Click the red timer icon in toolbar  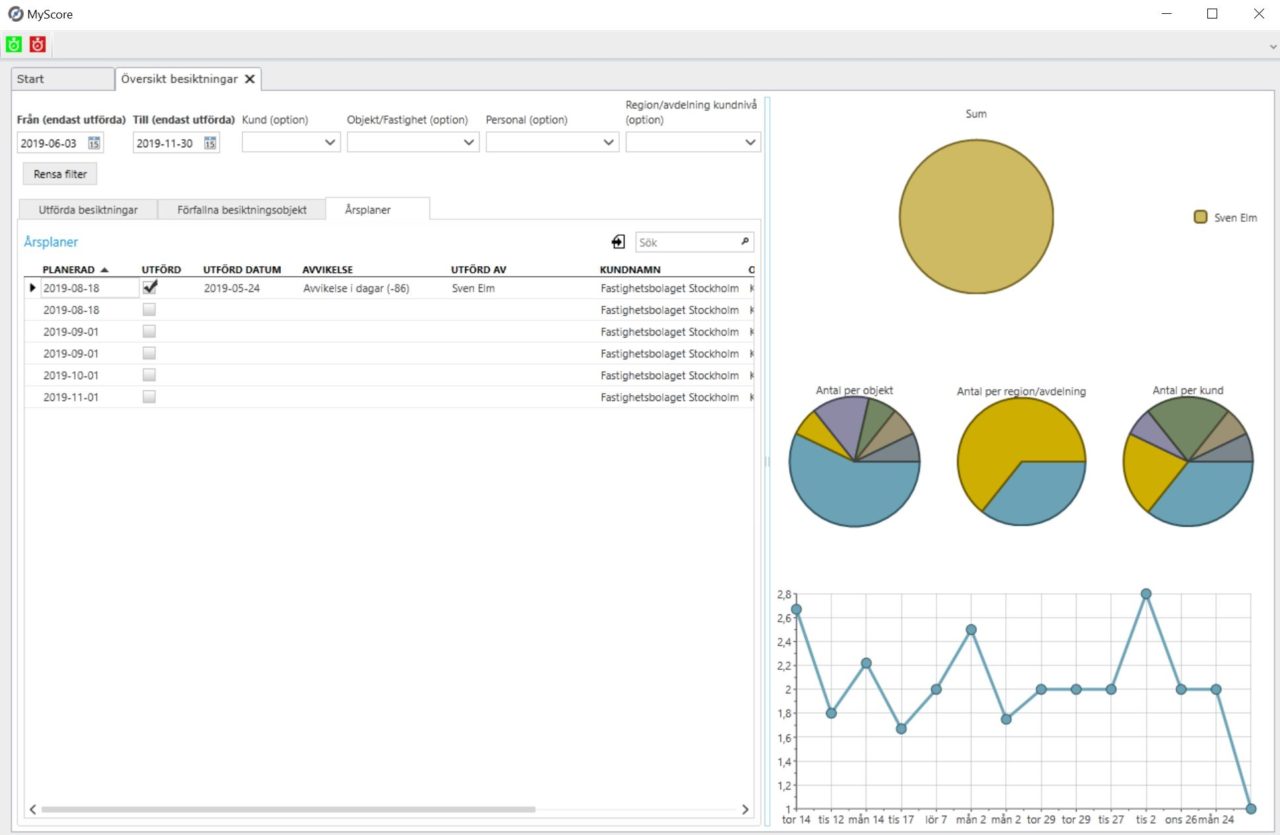click(x=37, y=44)
